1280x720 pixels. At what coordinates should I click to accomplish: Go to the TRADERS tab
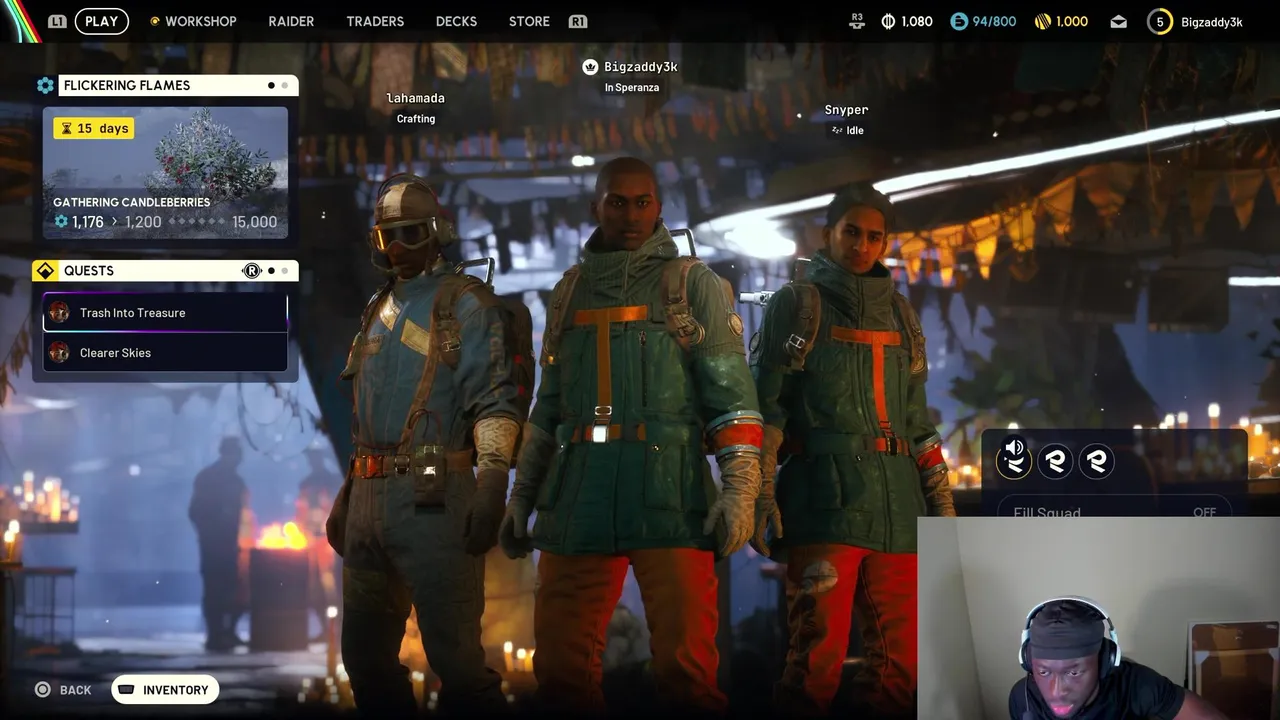[375, 21]
